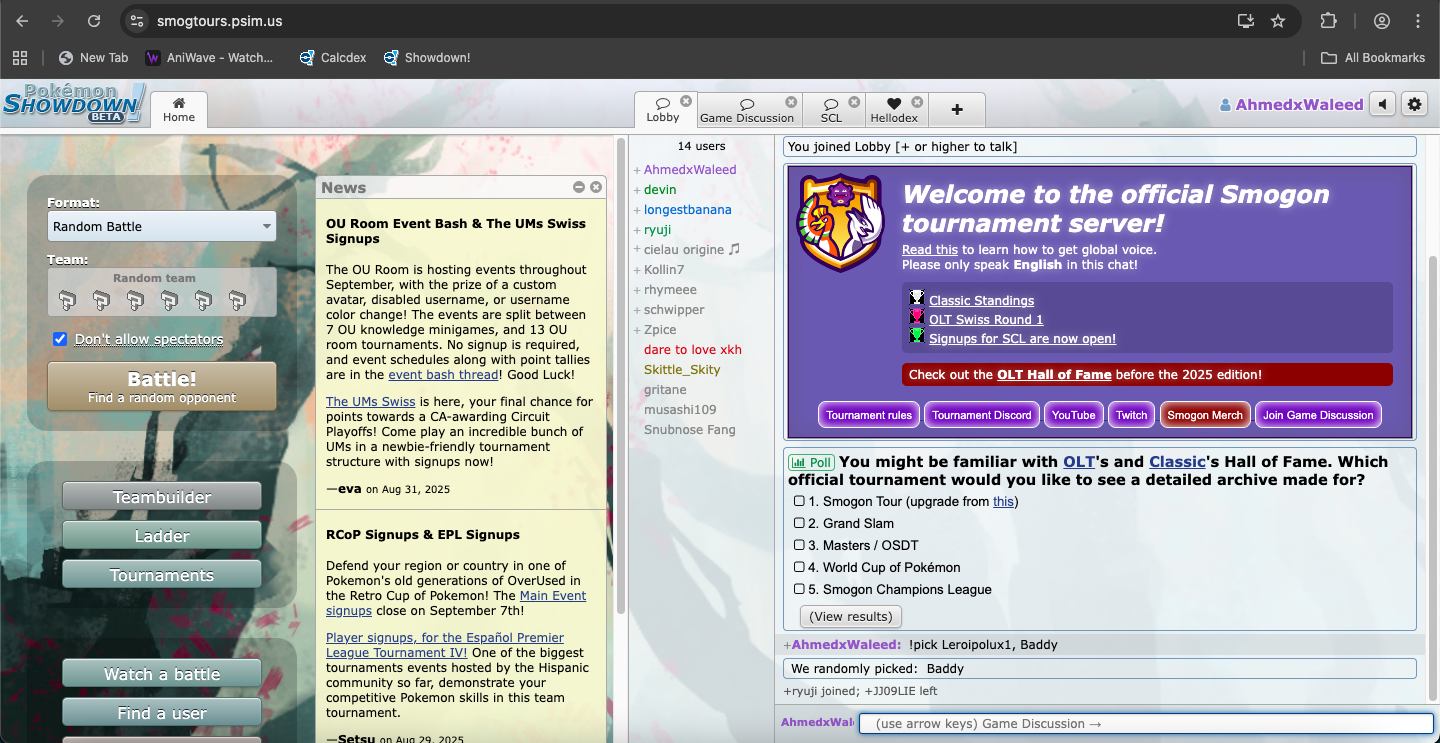Viewport: 1440px width, 743px height.
Task: Open the Twitch button
Action: (x=1132, y=415)
